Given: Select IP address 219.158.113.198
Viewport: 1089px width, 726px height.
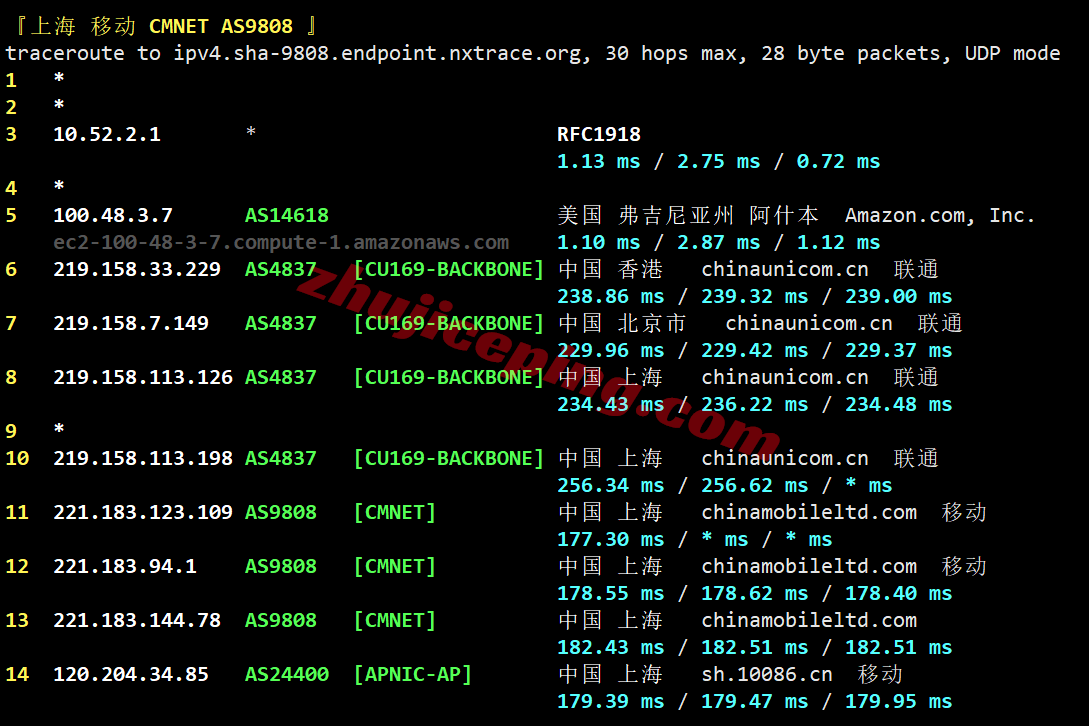Looking at the screenshot, I should [x=143, y=459].
